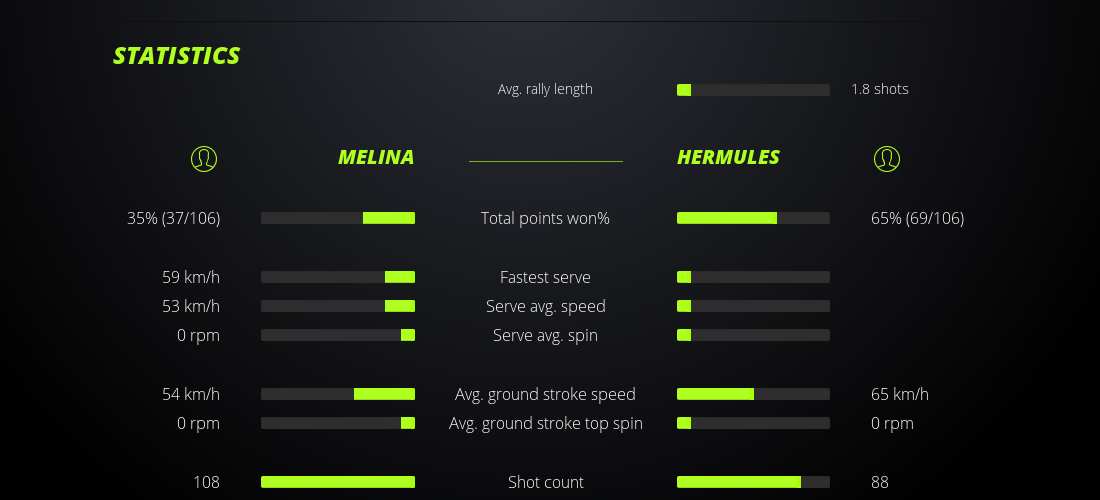Click Melina's Avg. ground stroke speed bar
Viewport: 1100px width, 500px height.
[338, 394]
